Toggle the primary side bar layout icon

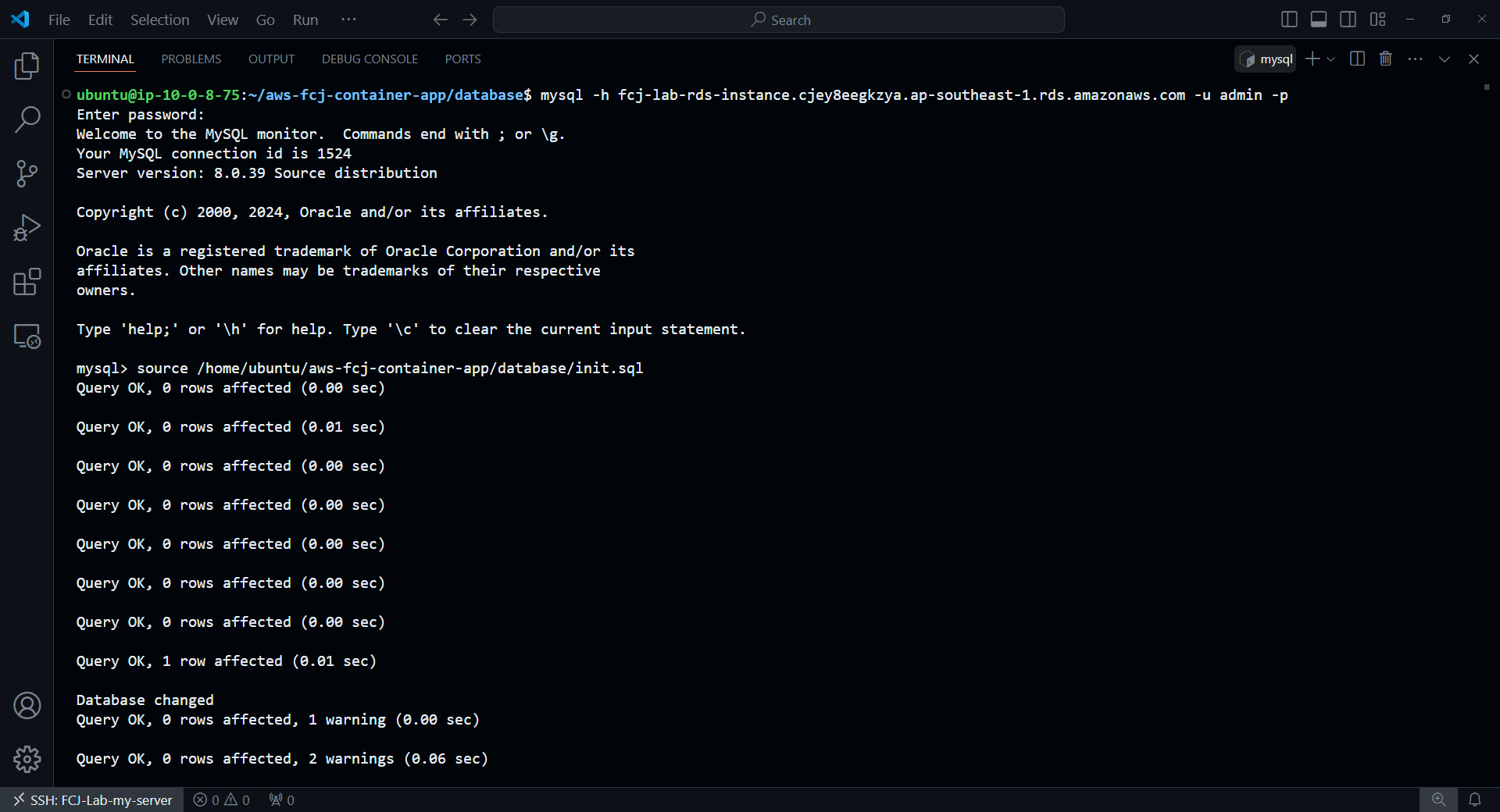click(1290, 20)
